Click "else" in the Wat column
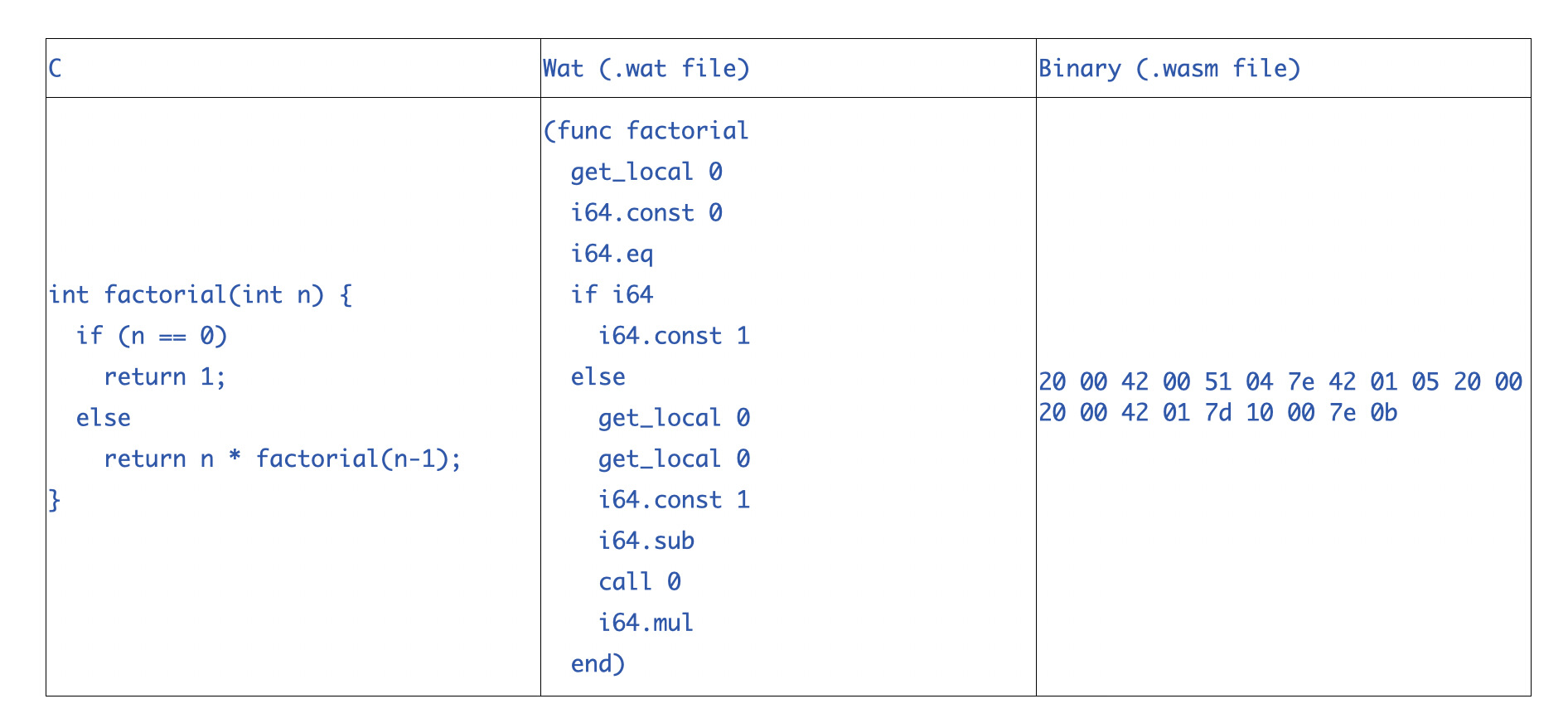Viewport: 1568px width, 728px height. [x=598, y=377]
